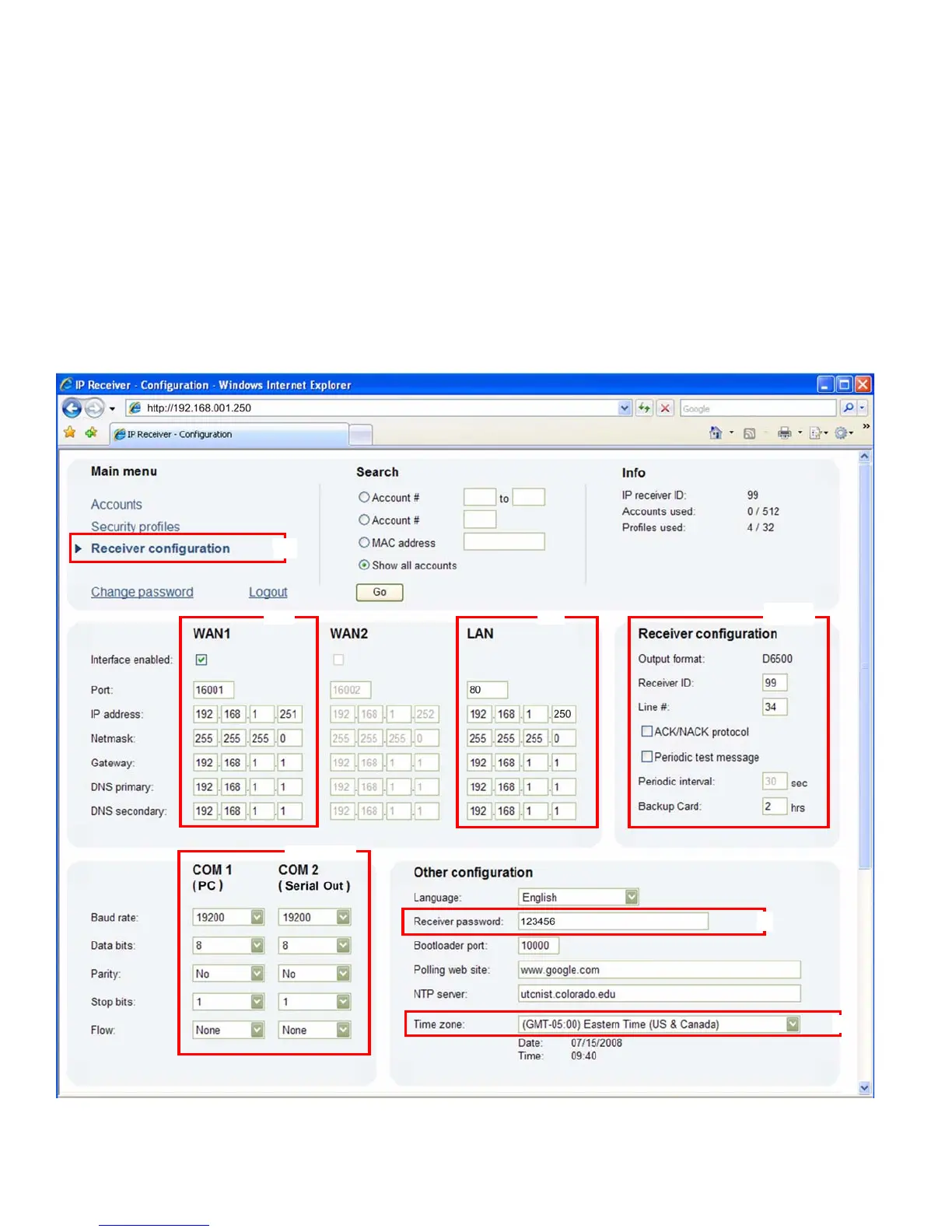Click the red Stop loading icon

pyautogui.click(x=665, y=408)
